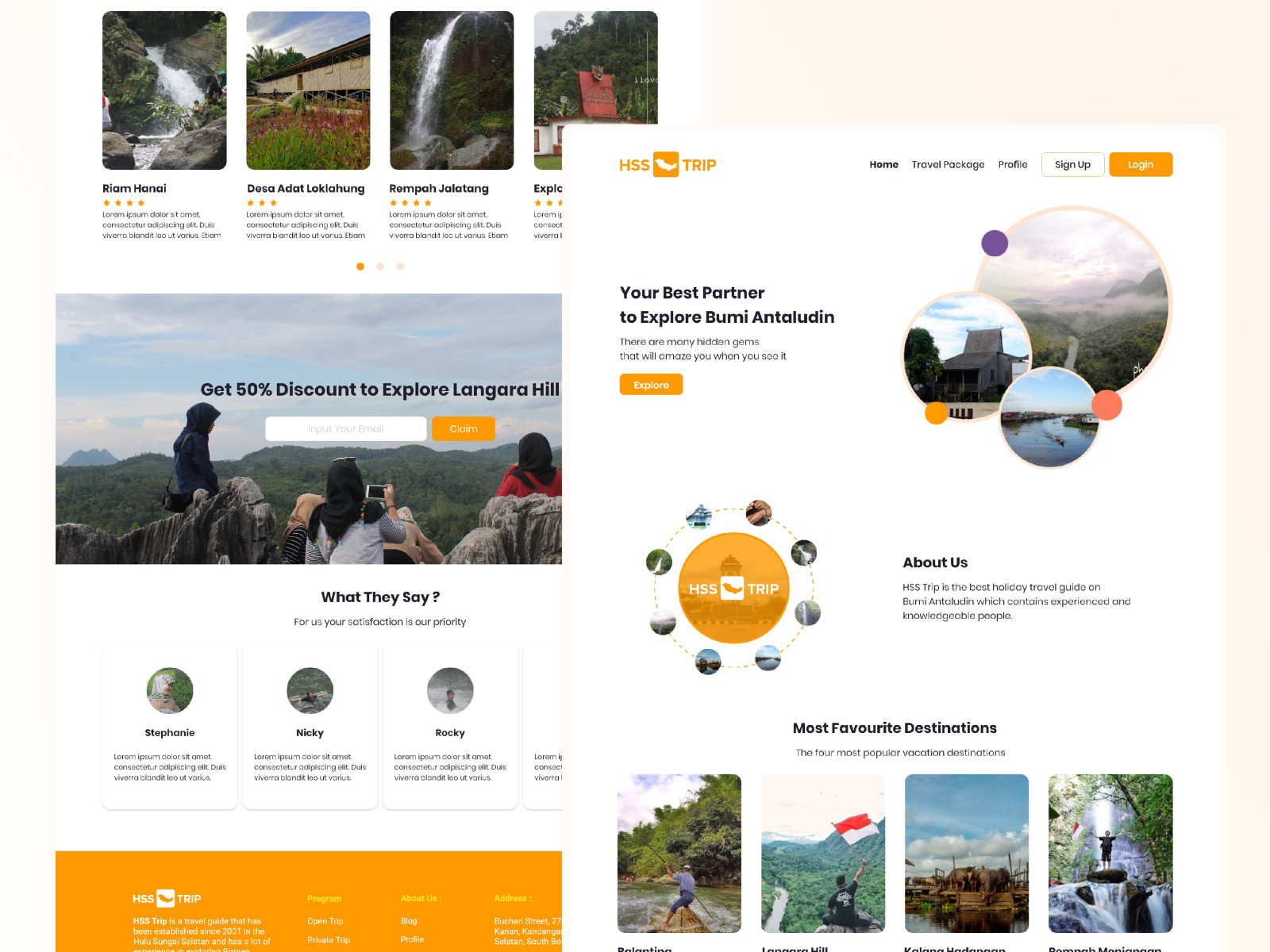Open the Blog link in the footer
Screen dimensions: 1270x952
coord(409,920)
